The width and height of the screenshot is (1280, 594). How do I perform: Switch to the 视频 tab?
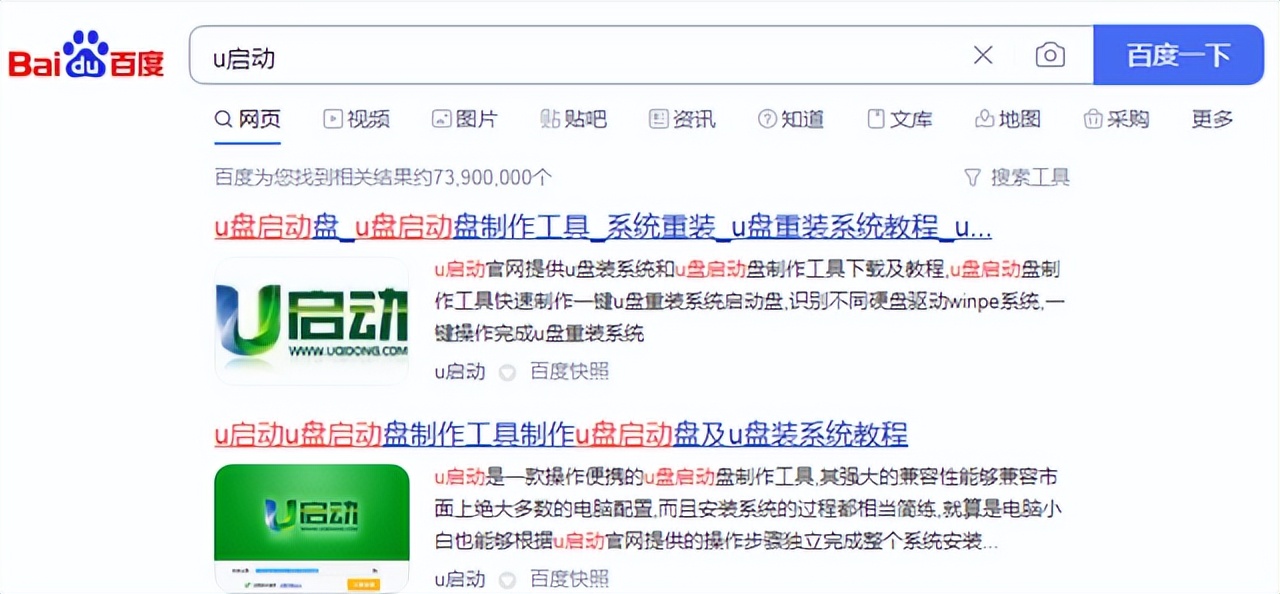(356, 118)
